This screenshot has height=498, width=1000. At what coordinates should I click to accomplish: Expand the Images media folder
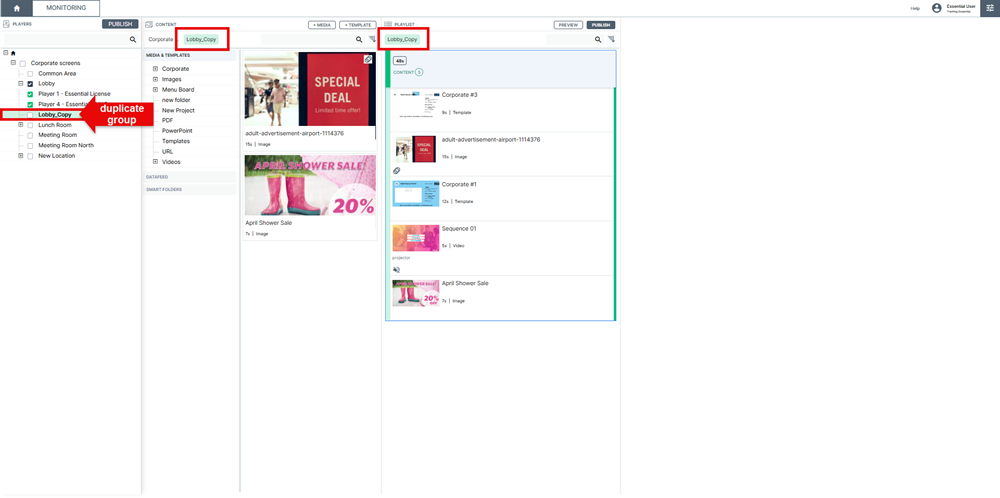[x=155, y=79]
